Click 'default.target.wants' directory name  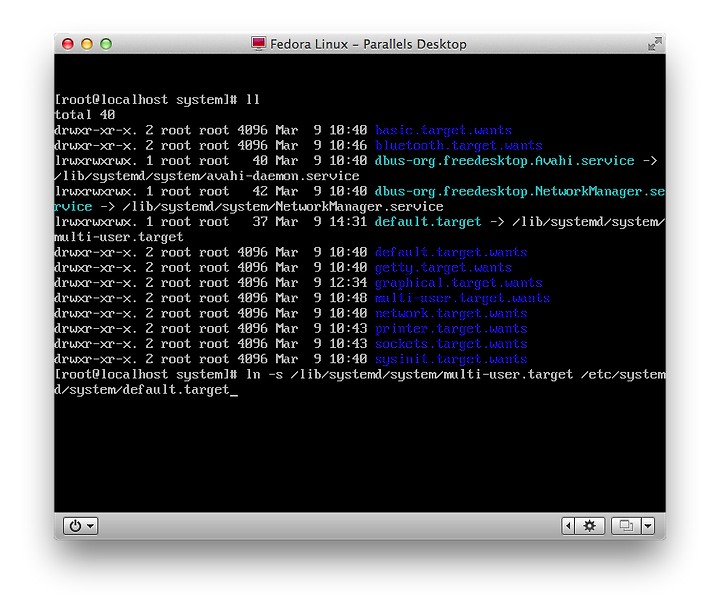(451, 253)
